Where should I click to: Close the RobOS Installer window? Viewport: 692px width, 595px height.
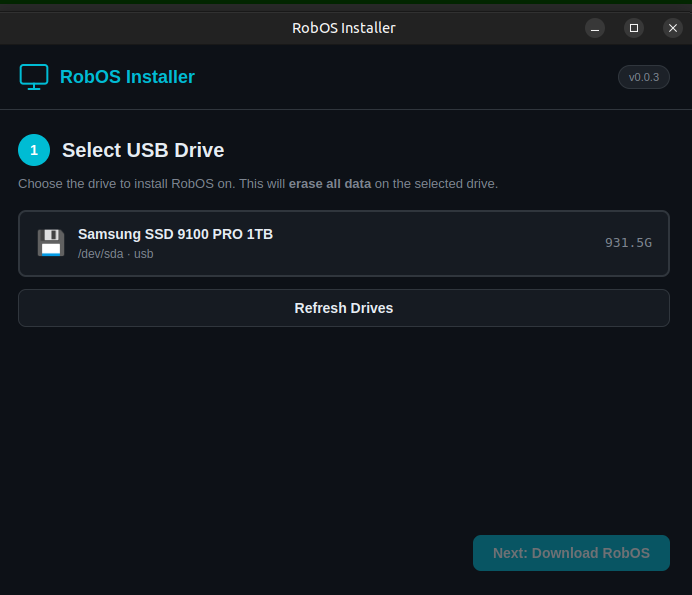coord(673,28)
